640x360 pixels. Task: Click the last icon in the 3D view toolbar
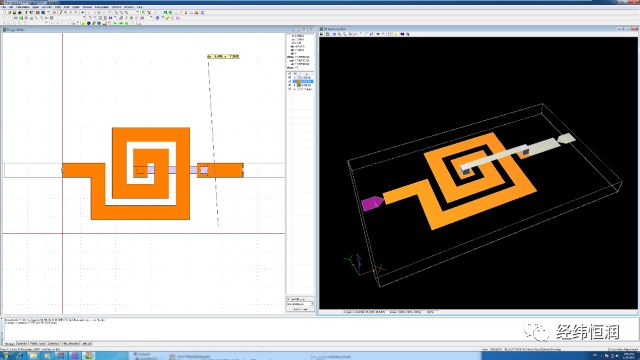click(x=408, y=34)
